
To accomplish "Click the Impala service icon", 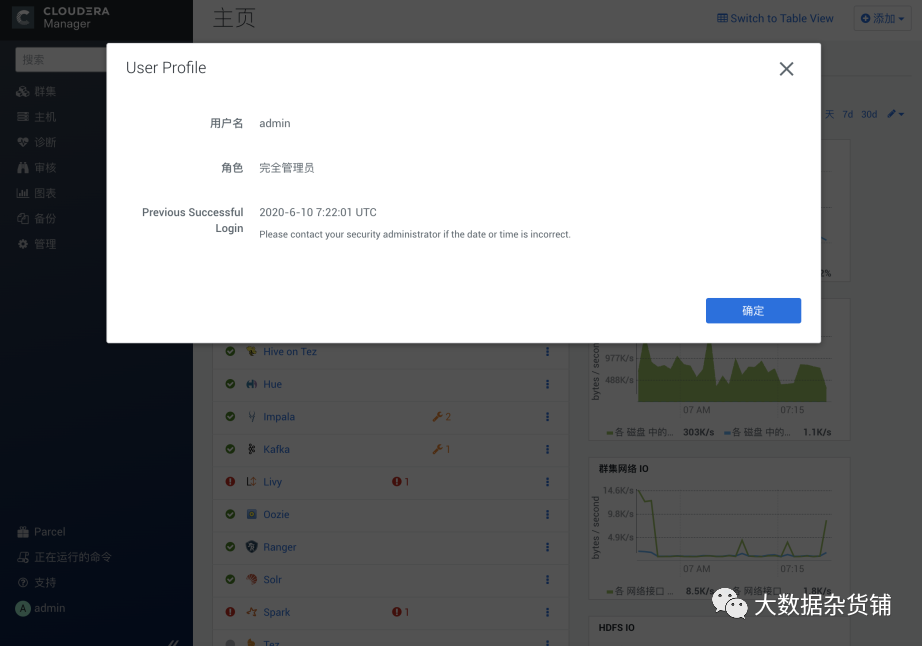I will pyautogui.click(x=252, y=417).
